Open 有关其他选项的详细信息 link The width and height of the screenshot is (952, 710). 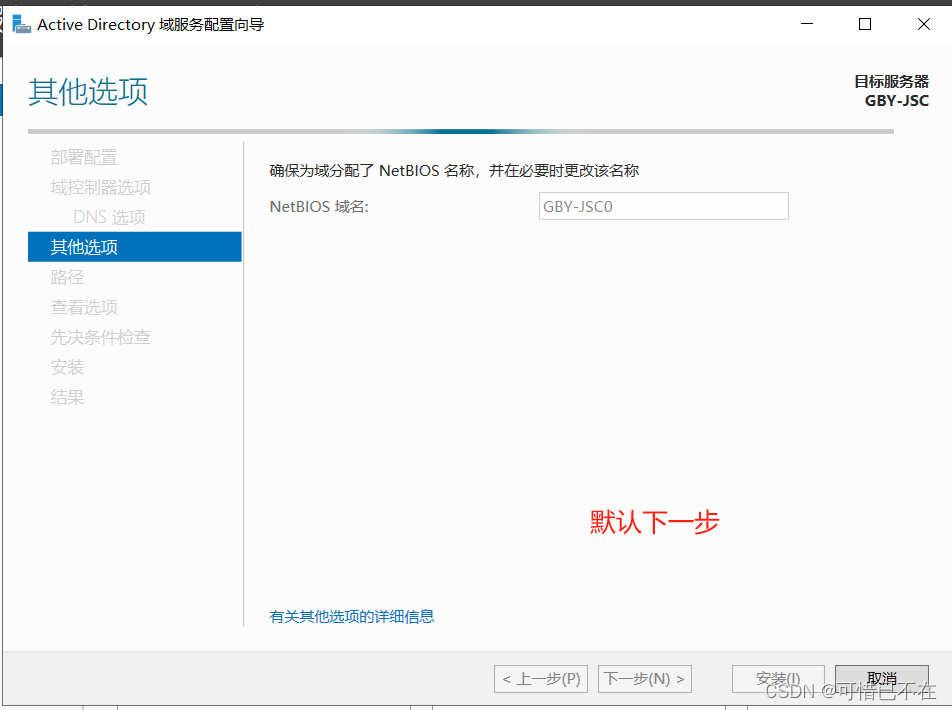[x=352, y=616]
